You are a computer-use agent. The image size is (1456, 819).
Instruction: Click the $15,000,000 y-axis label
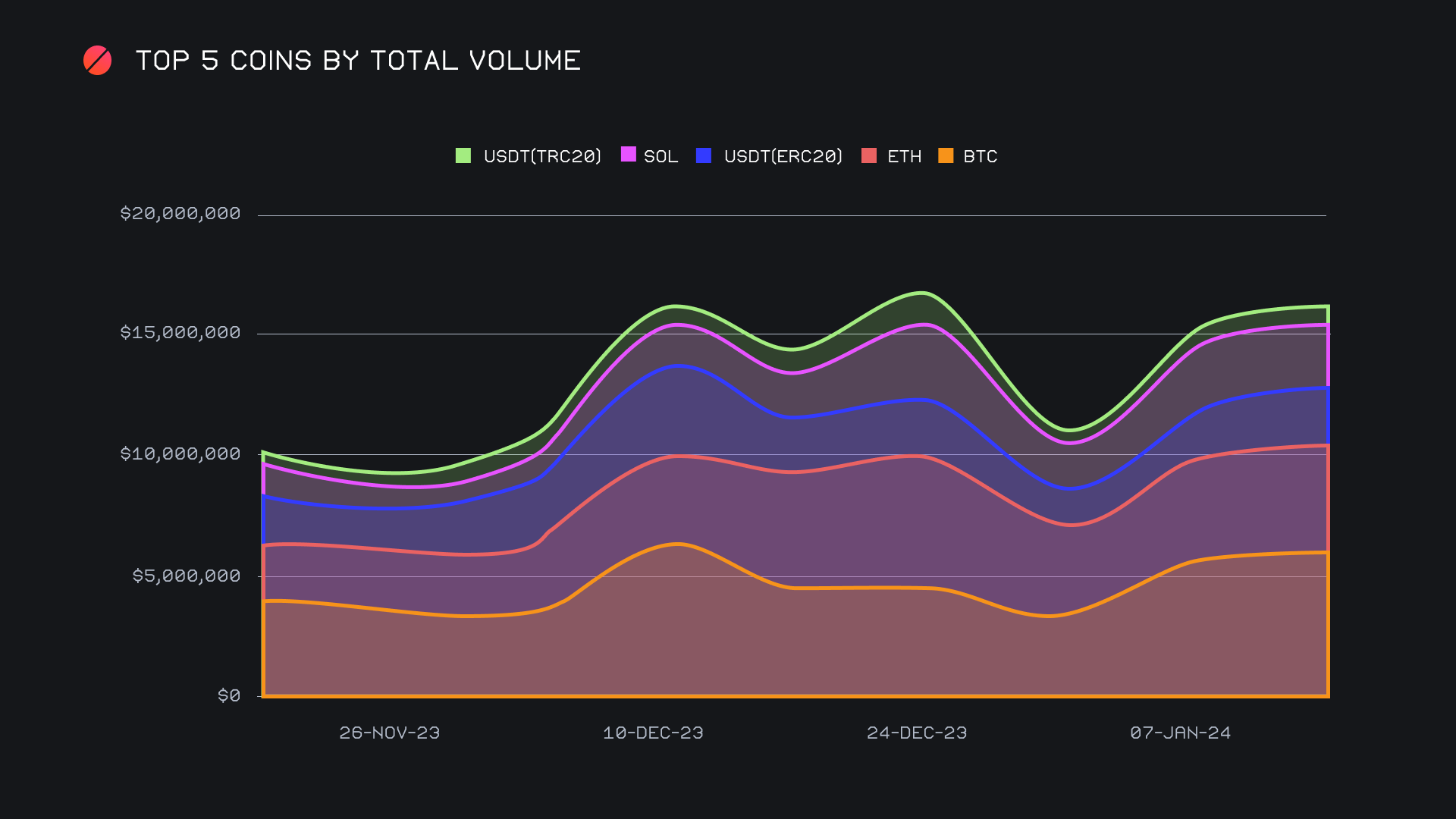click(180, 332)
